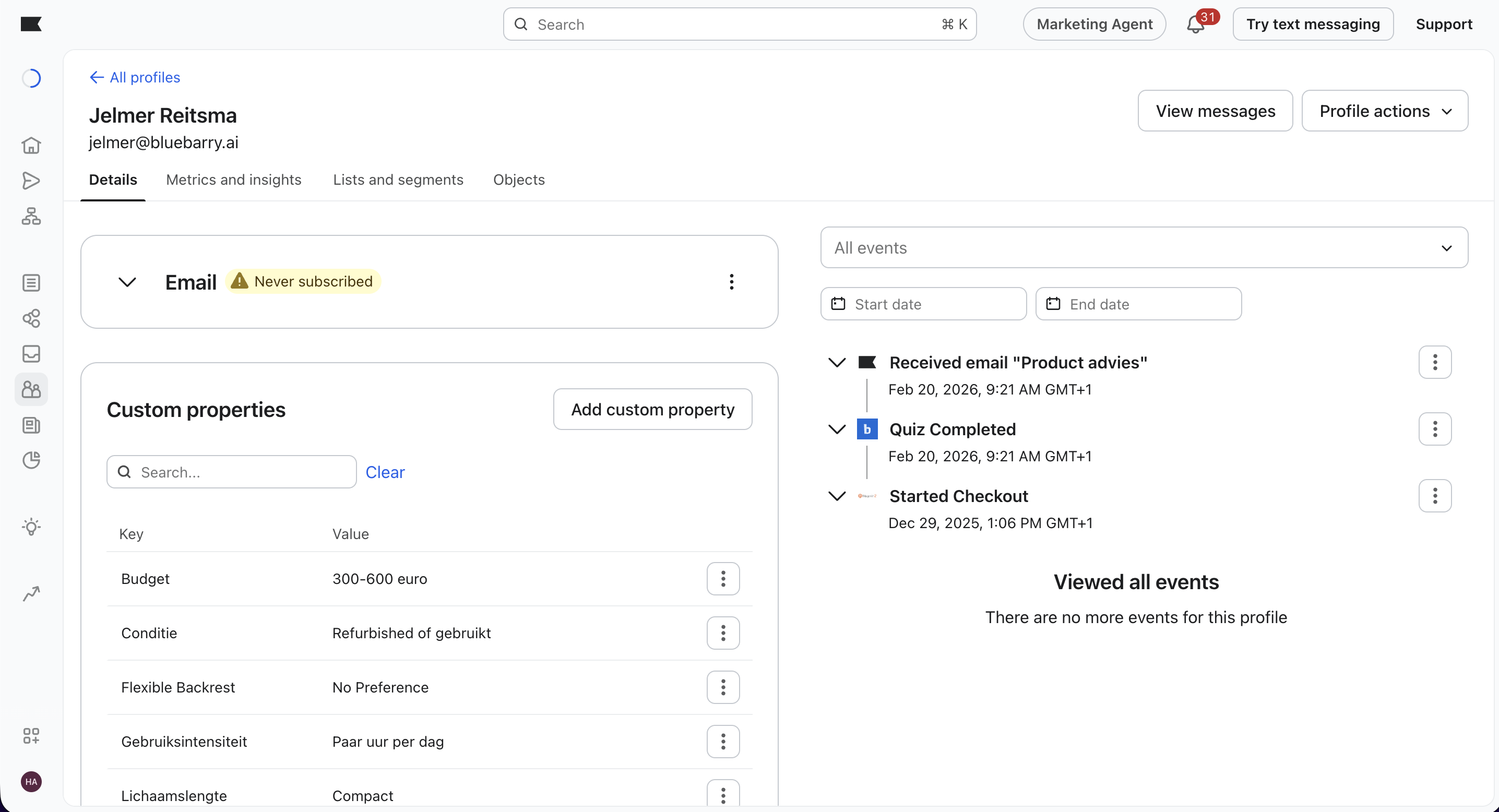1499x812 pixels.
Task: Open kebab menu for Budget property
Action: (x=723, y=579)
